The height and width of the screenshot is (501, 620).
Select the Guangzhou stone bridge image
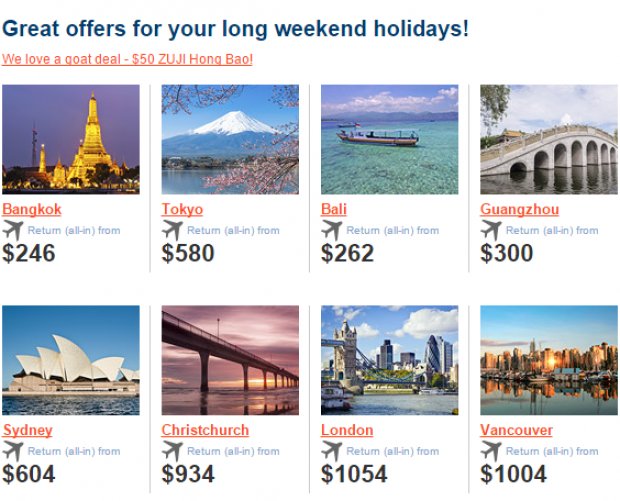tap(549, 139)
